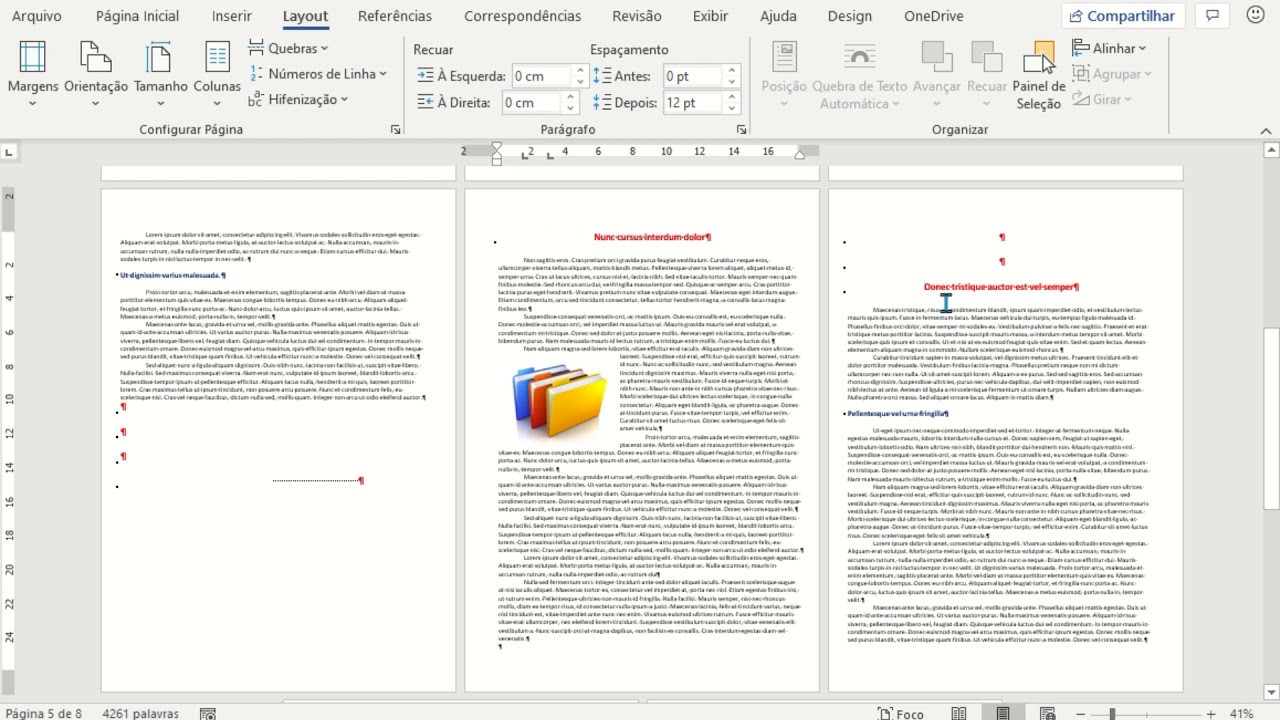Viewport: 1280px width, 720px height.
Task: Click the À Esquerda indent field
Action: click(541, 76)
